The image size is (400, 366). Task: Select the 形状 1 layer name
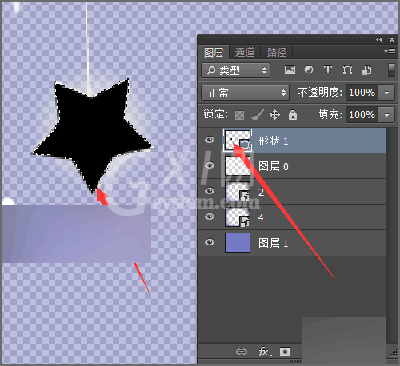coord(273,141)
